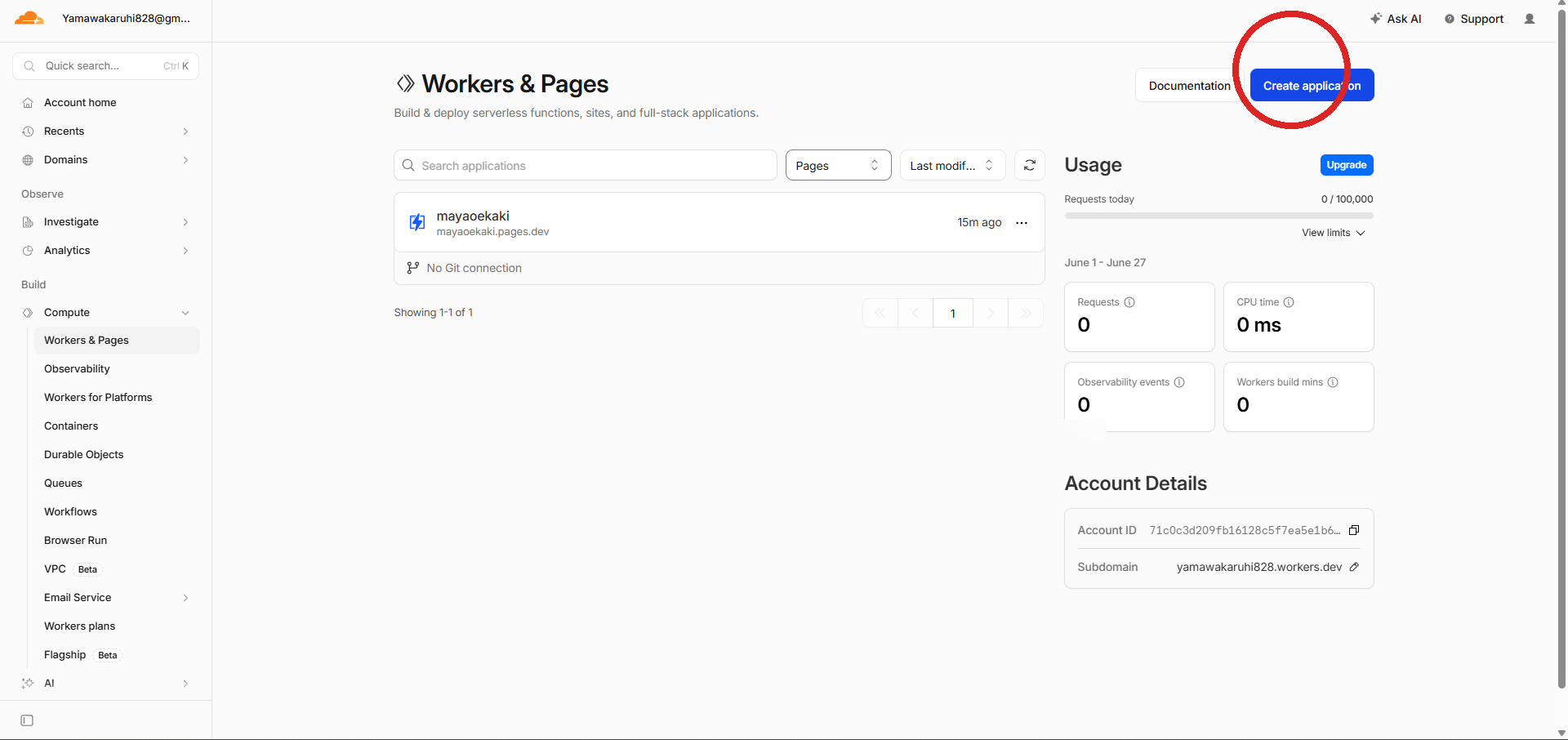The image size is (1568, 740).
Task: Expand the Email Service chevron
Action: click(x=185, y=598)
